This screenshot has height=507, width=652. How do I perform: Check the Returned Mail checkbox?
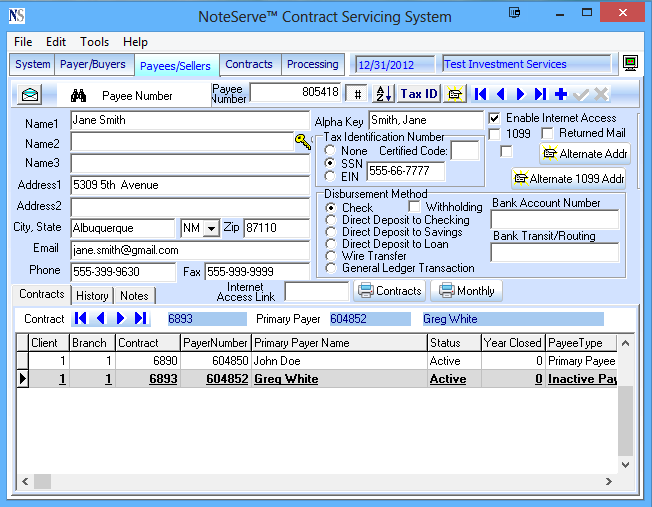coord(548,133)
